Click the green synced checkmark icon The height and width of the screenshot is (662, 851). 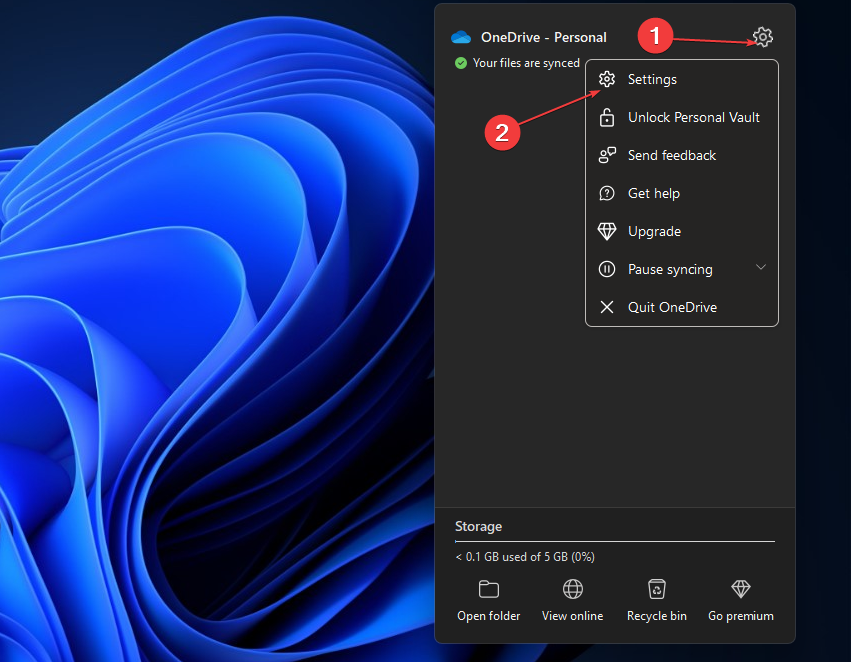click(461, 63)
